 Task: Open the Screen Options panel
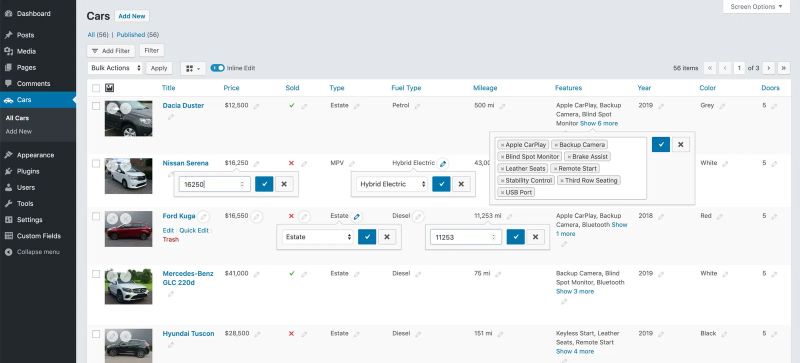(756, 7)
